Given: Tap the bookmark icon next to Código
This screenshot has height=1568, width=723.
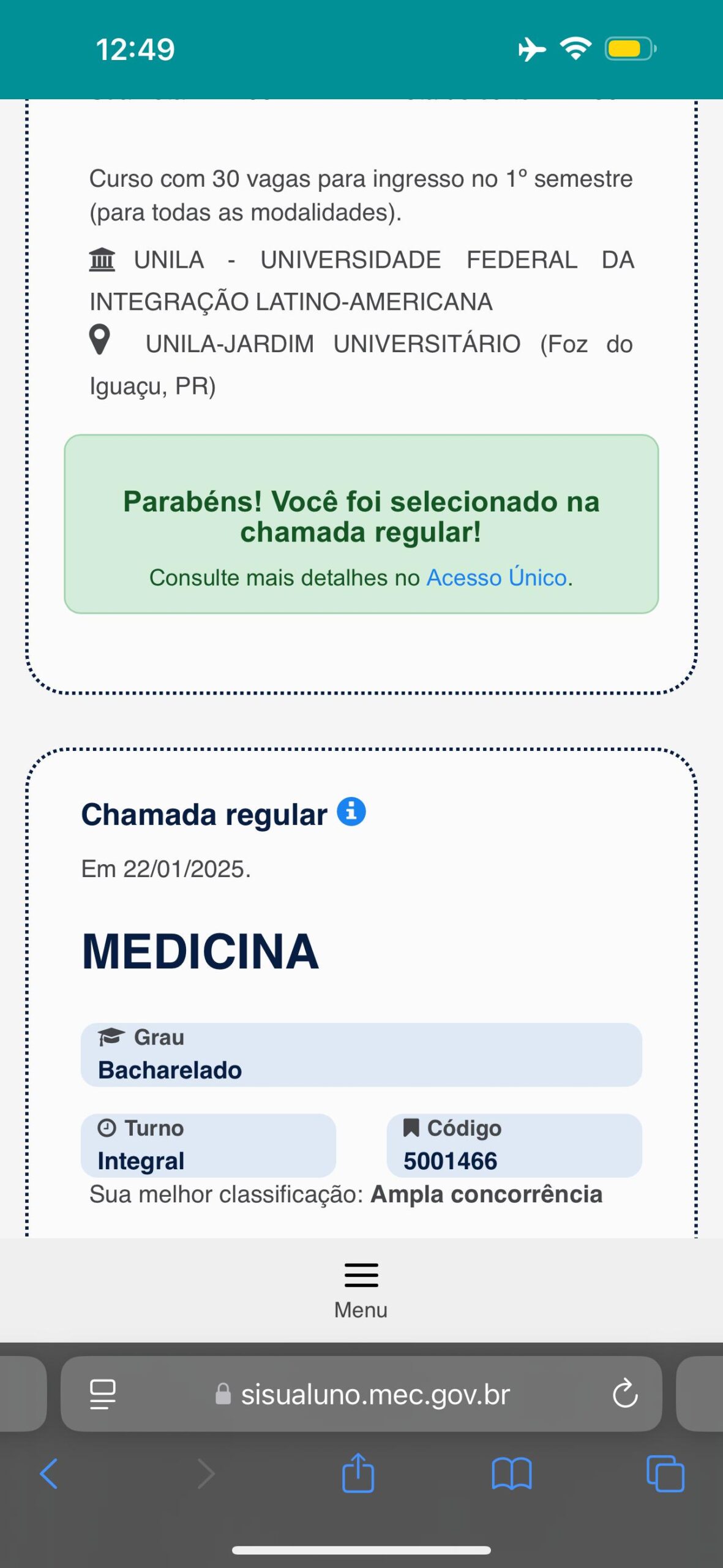Looking at the screenshot, I should click(411, 1128).
